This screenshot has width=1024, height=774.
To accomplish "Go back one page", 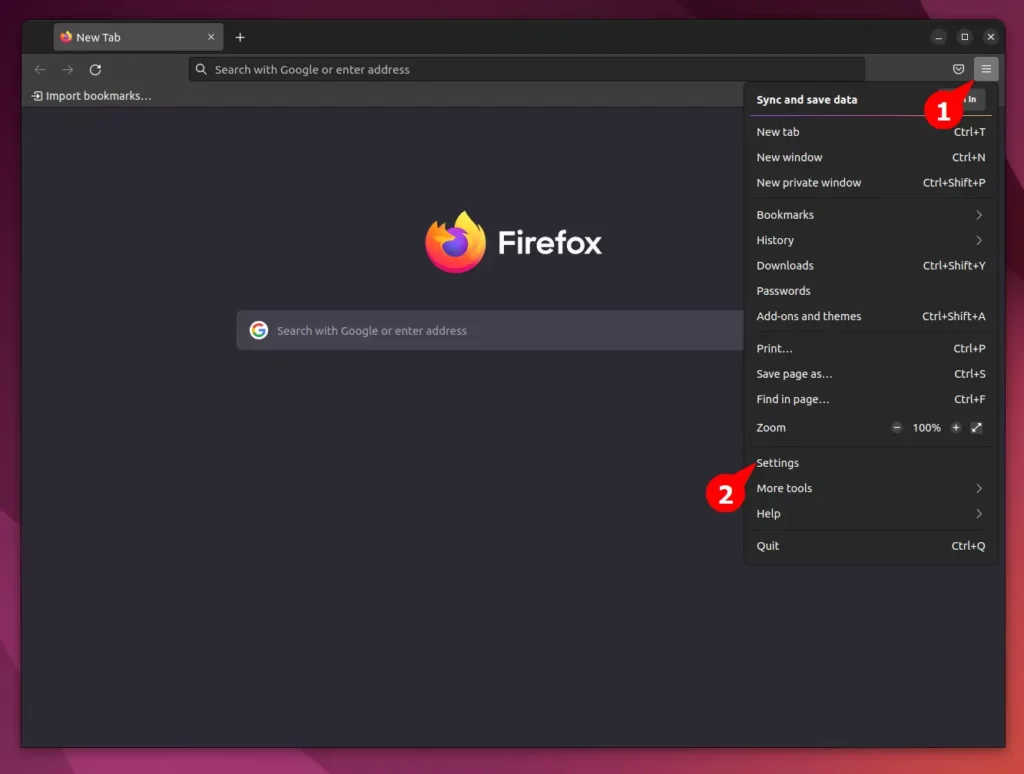I will (40, 69).
